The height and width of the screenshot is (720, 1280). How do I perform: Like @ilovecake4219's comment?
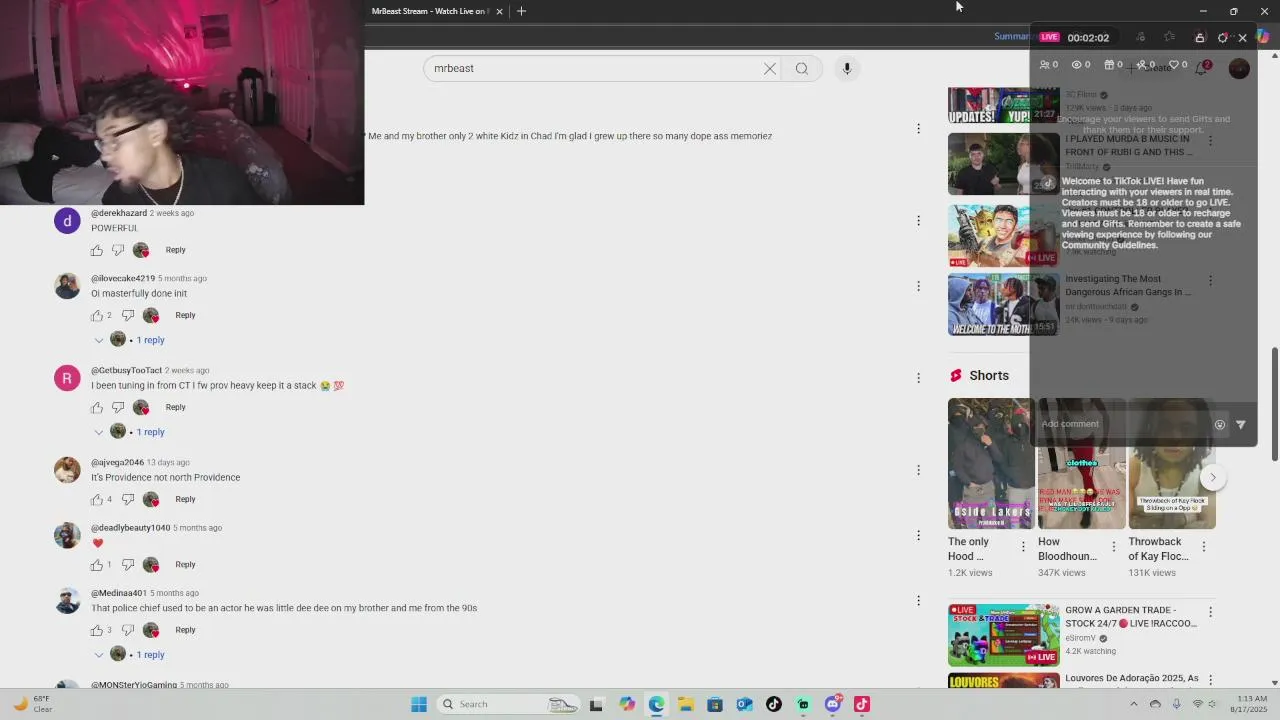(97, 315)
